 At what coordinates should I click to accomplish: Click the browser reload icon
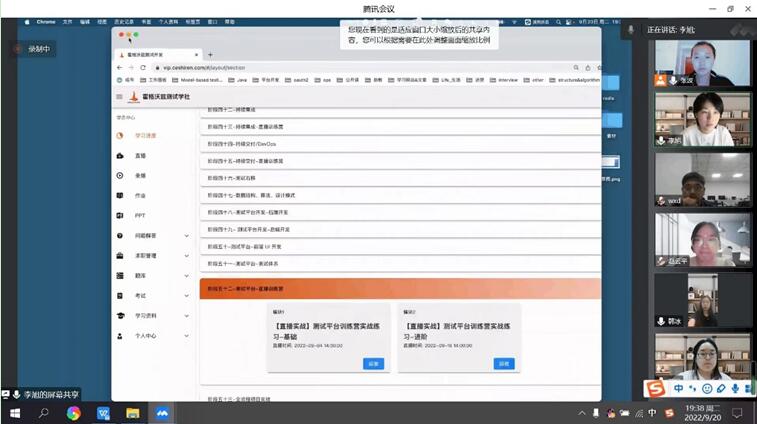(143, 67)
